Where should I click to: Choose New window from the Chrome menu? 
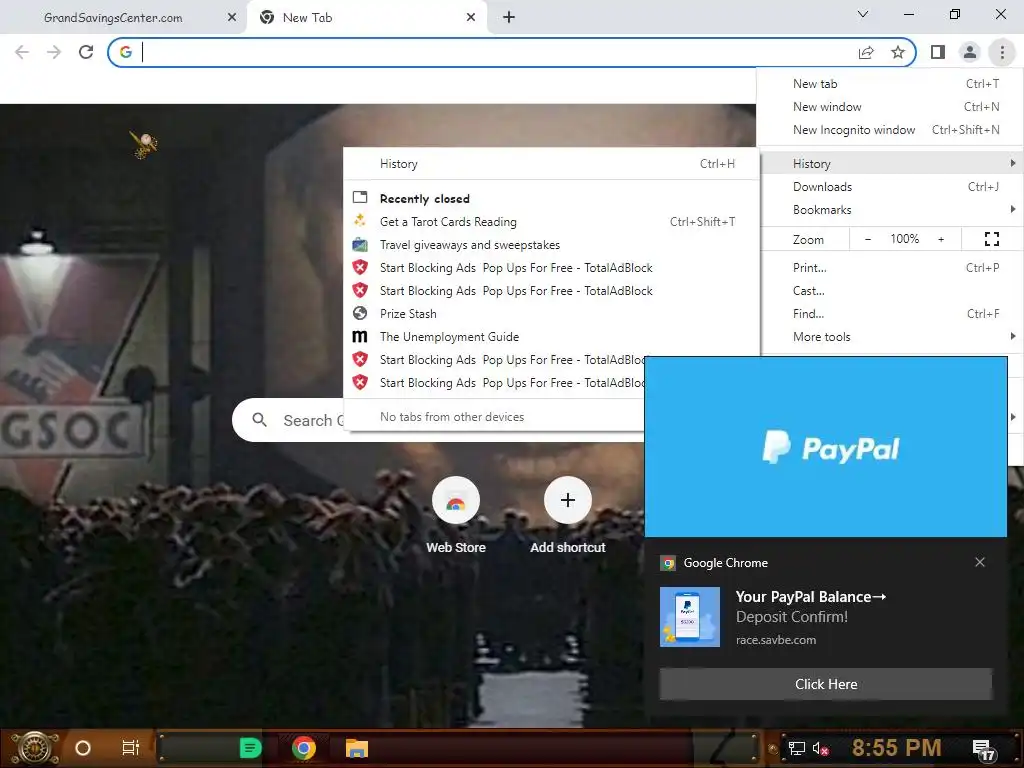(x=890, y=106)
